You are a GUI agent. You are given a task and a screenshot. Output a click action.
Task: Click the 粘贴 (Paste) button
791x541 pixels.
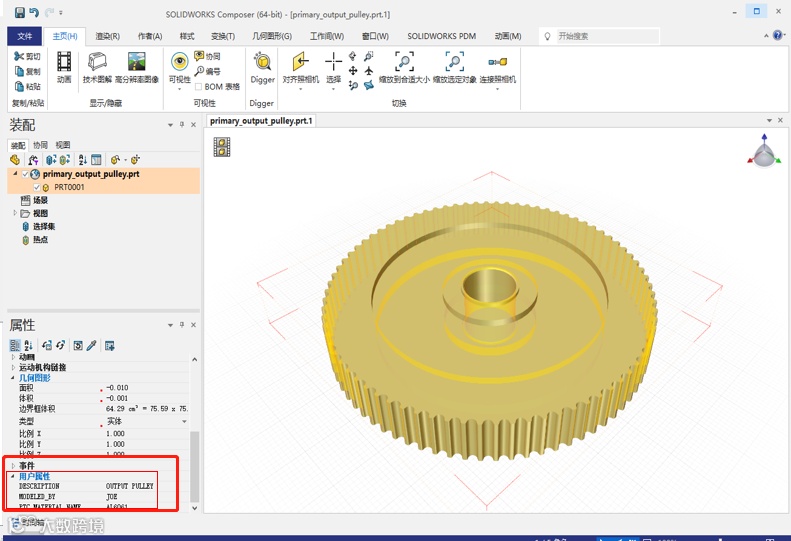(27, 86)
